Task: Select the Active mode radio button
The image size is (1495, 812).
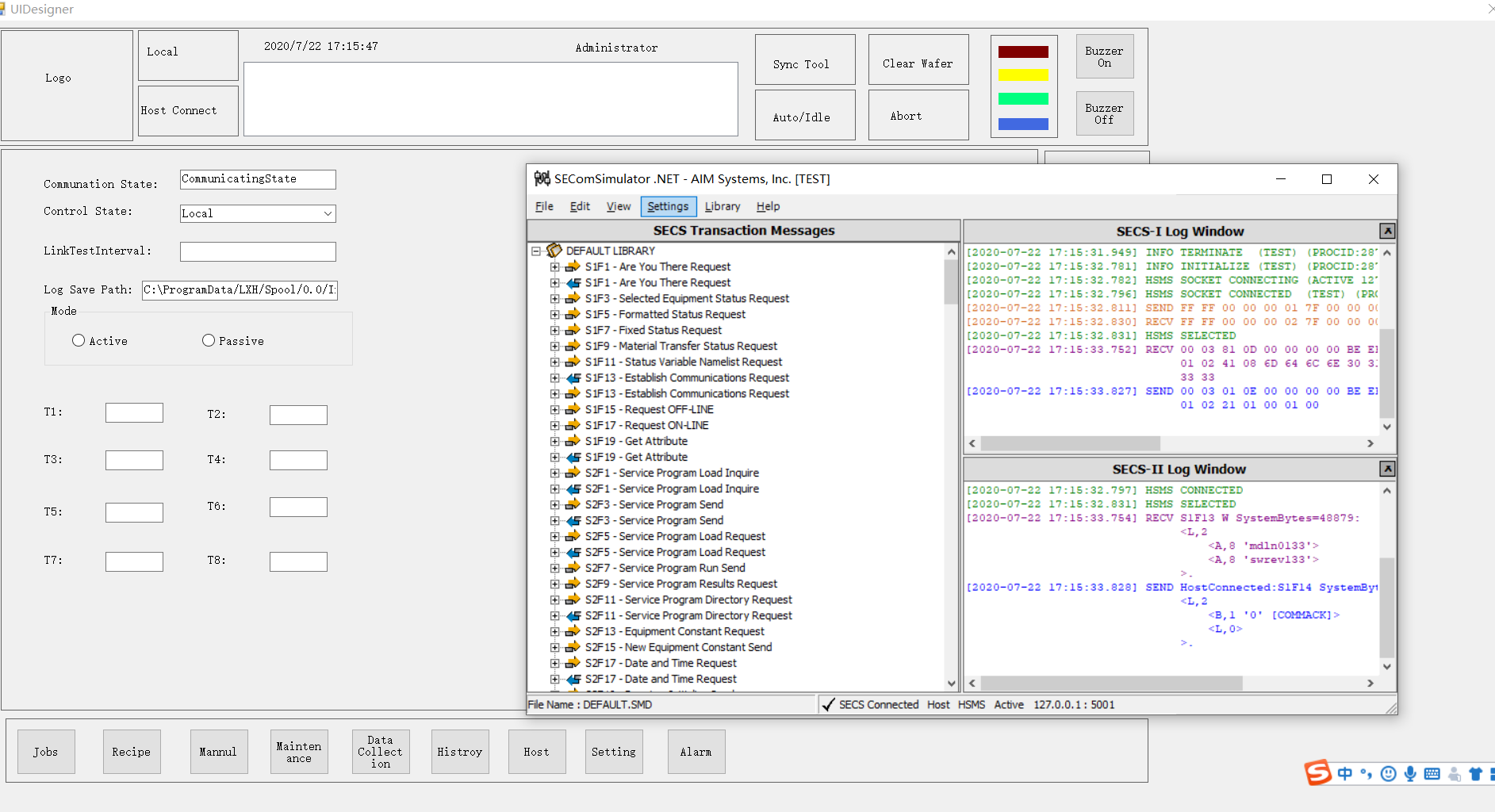Action: click(x=78, y=340)
